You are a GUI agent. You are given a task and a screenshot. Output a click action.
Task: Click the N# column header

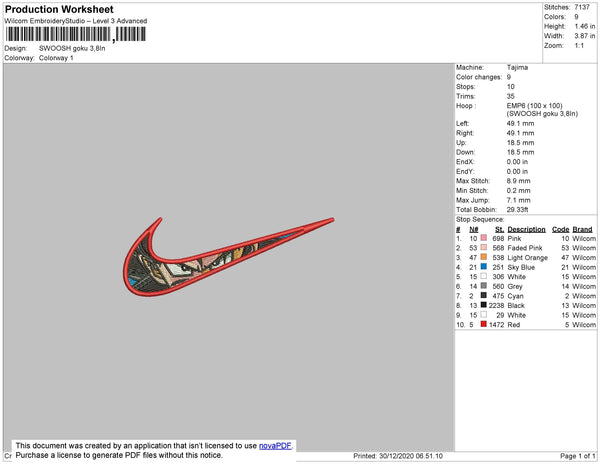click(x=474, y=229)
